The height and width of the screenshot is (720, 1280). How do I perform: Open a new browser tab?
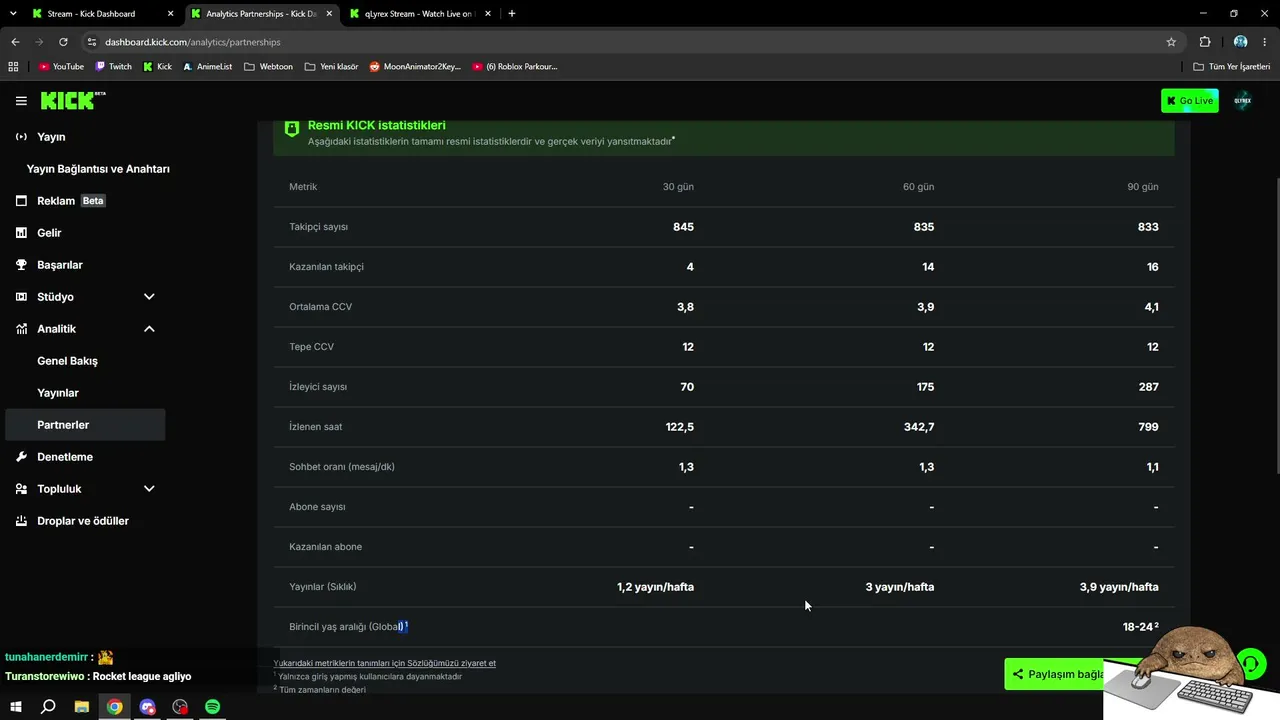pyautogui.click(x=512, y=14)
